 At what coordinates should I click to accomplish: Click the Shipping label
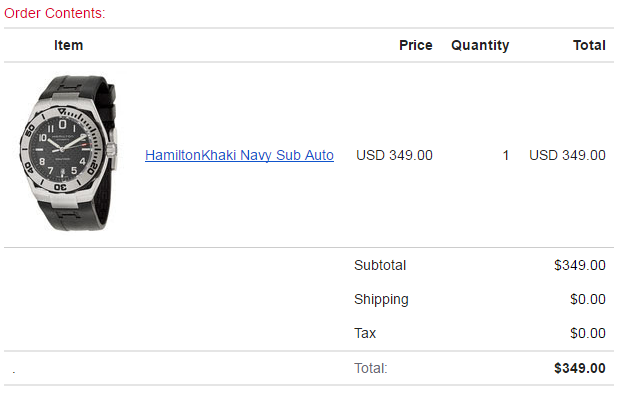point(381,300)
